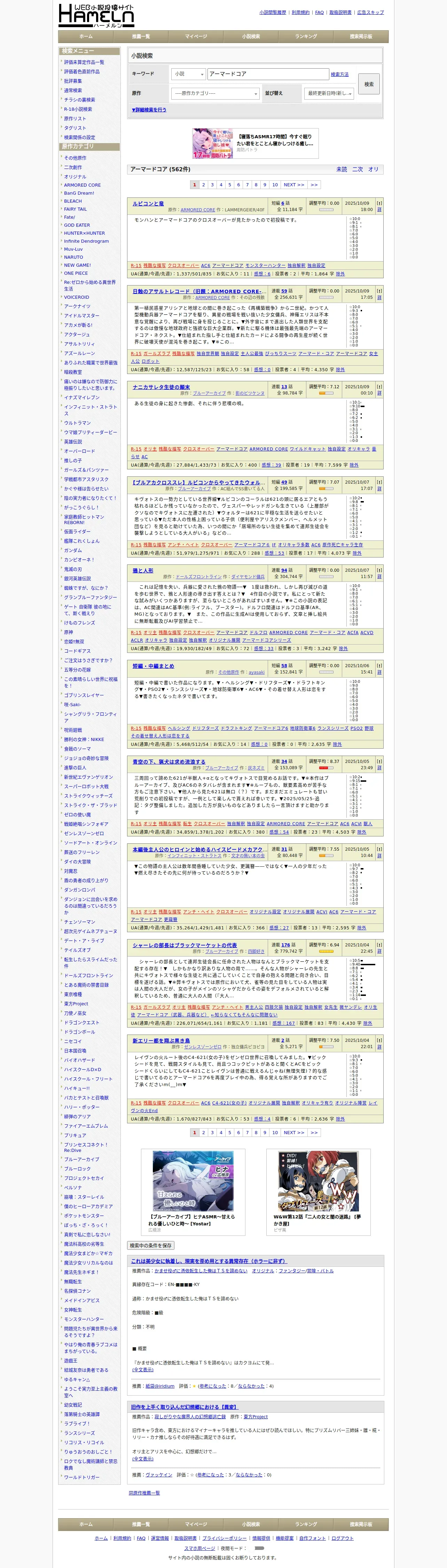Select 評価未算定作品一覧 in sidebar menu
Screen dimensions: 447x1568
tap(84, 62)
